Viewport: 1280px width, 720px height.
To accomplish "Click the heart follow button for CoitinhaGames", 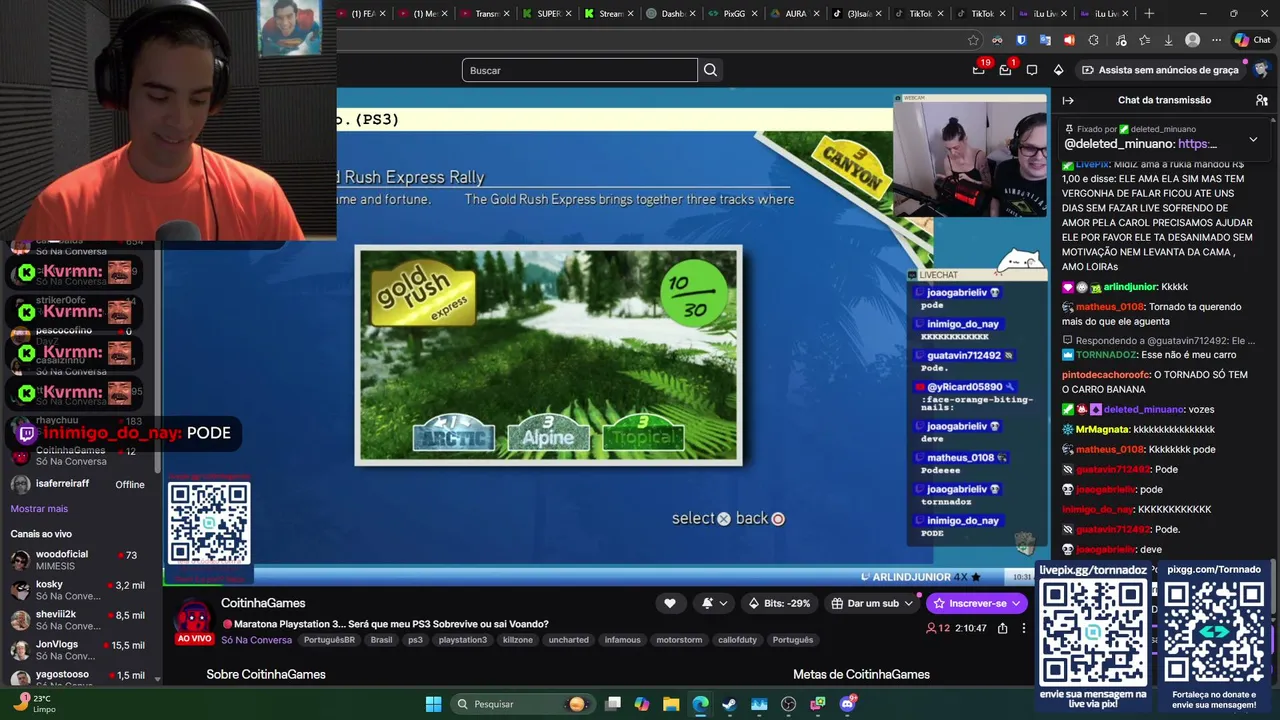I will coord(670,603).
